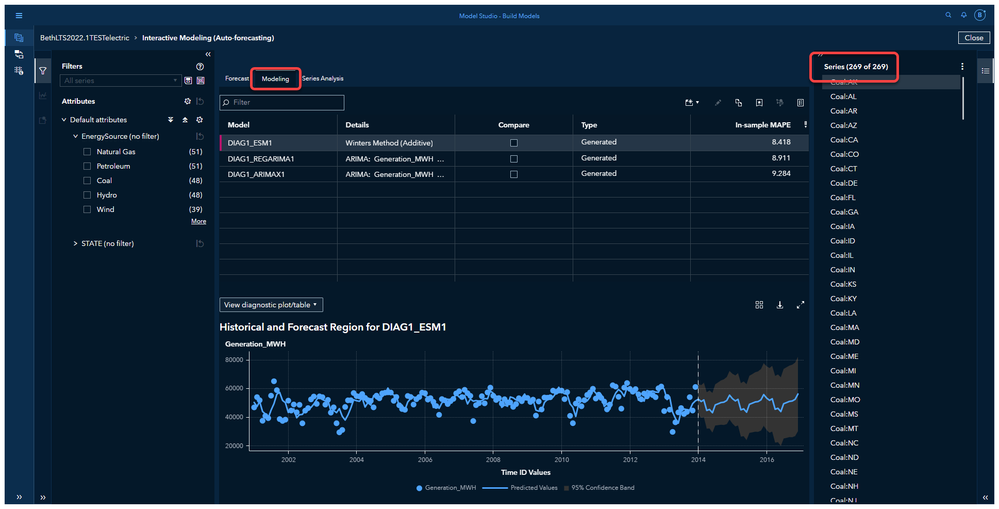Download the forecast plot

click(x=780, y=305)
